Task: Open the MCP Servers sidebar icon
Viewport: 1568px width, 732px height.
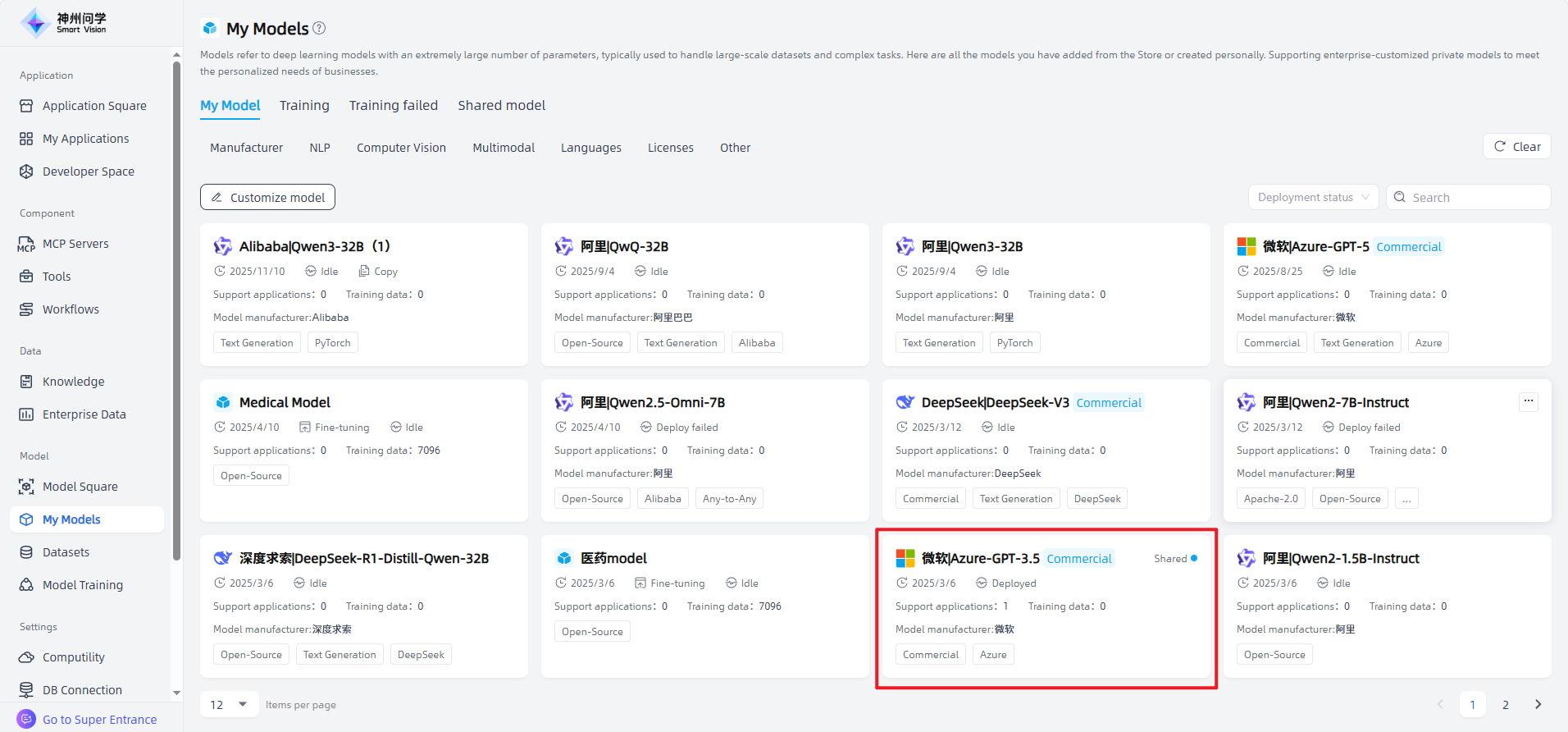Action: [x=26, y=244]
